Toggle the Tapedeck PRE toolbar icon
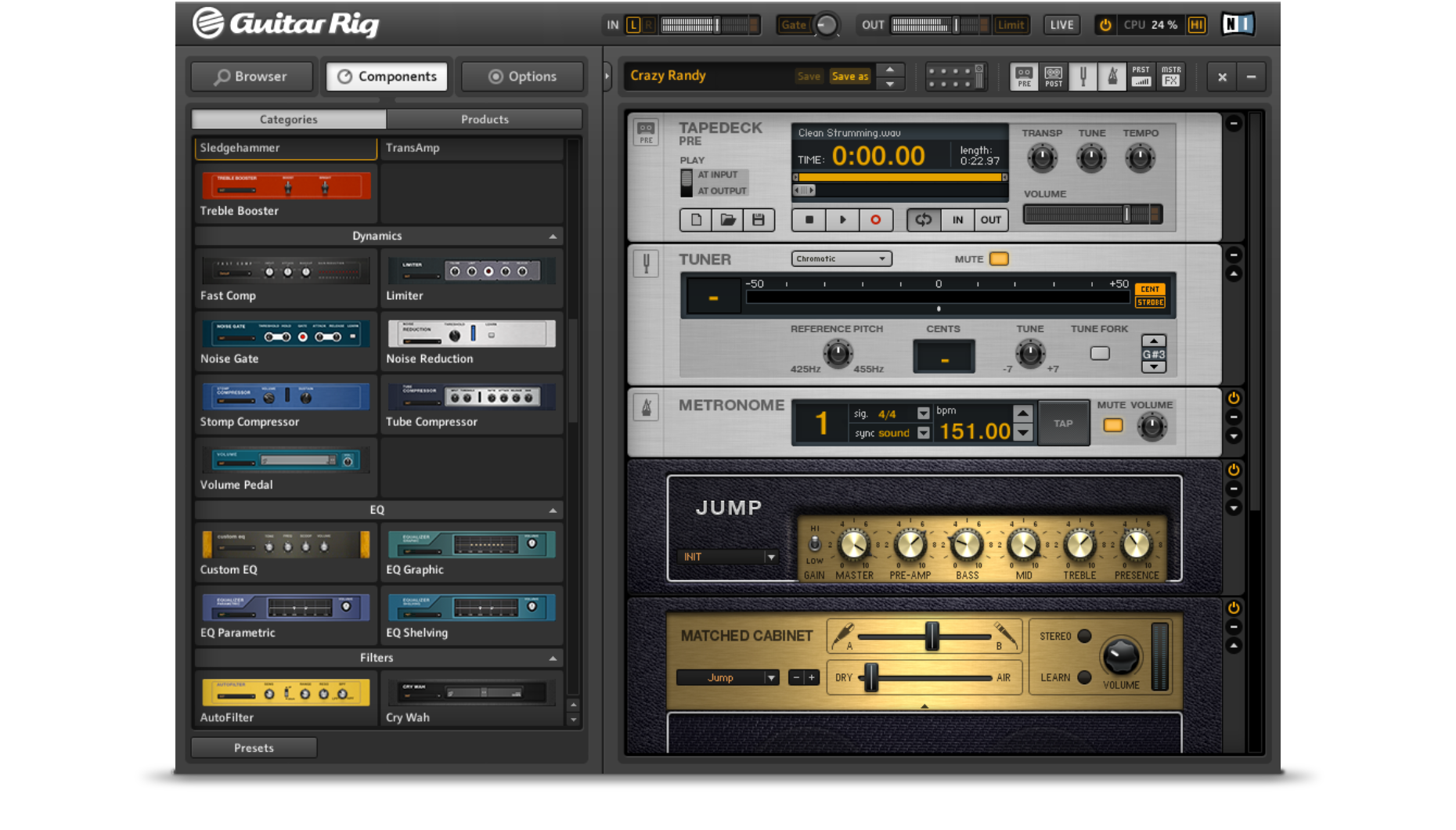The image size is (1456, 830). 1024,77
